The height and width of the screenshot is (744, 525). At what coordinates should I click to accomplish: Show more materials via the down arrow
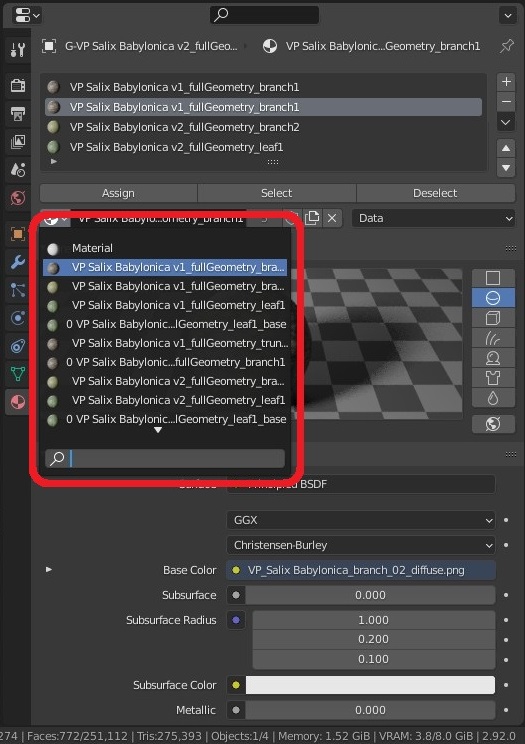pos(158,430)
